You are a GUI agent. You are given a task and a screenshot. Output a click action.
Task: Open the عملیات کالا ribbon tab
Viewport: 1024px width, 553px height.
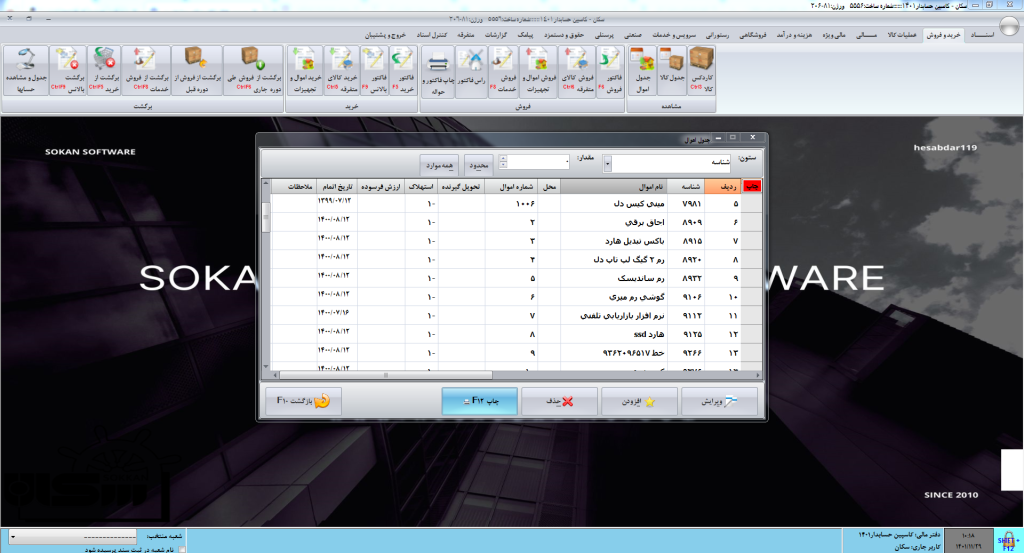(x=902, y=35)
